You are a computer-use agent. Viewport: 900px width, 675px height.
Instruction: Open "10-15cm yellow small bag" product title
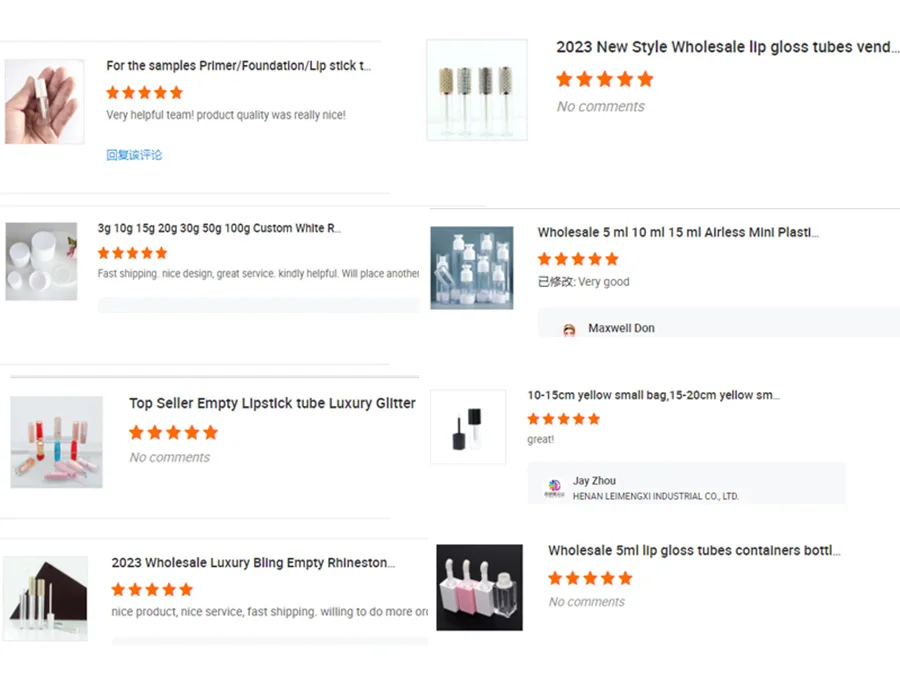653,395
